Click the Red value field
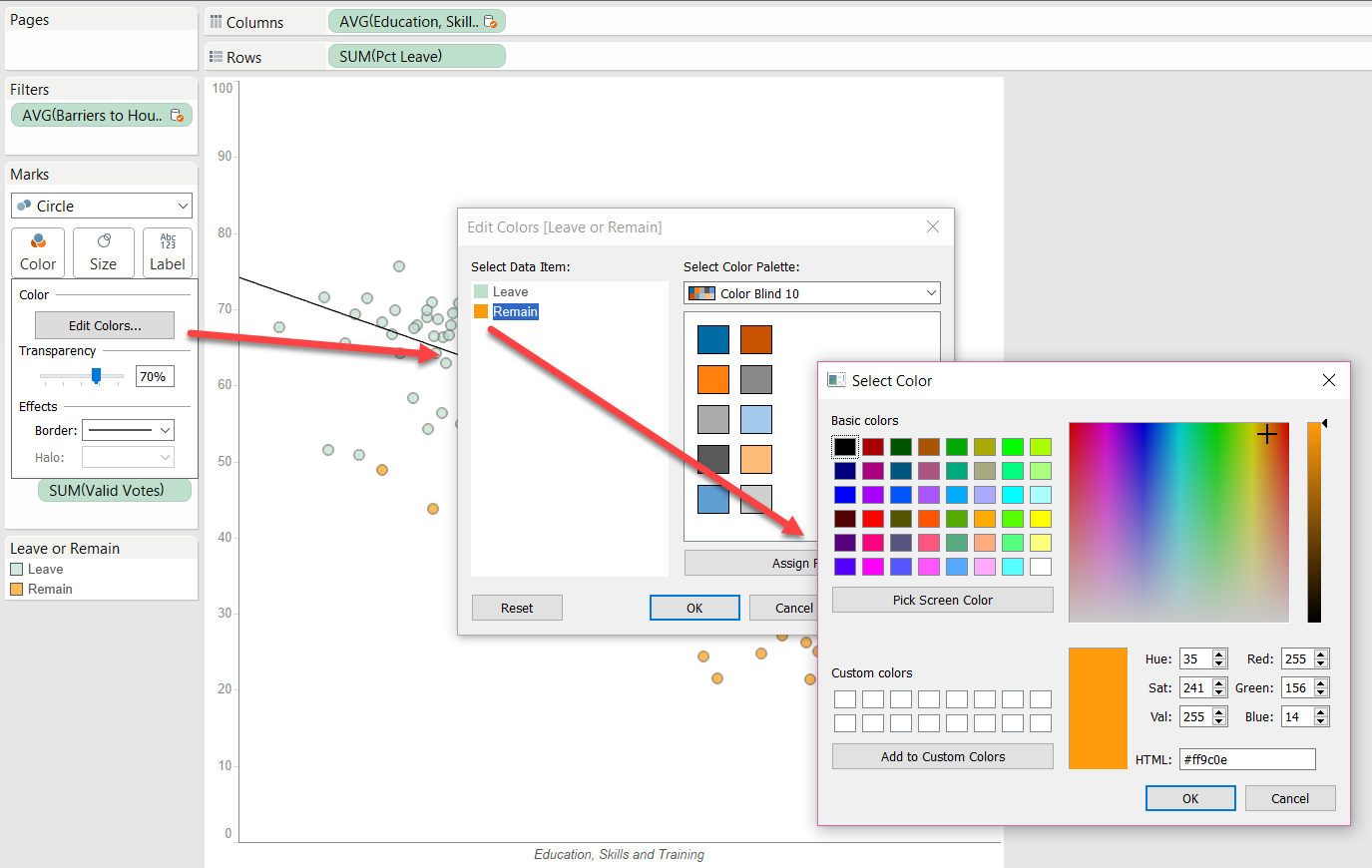The width and height of the screenshot is (1372, 868). pyautogui.click(x=1297, y=658)
